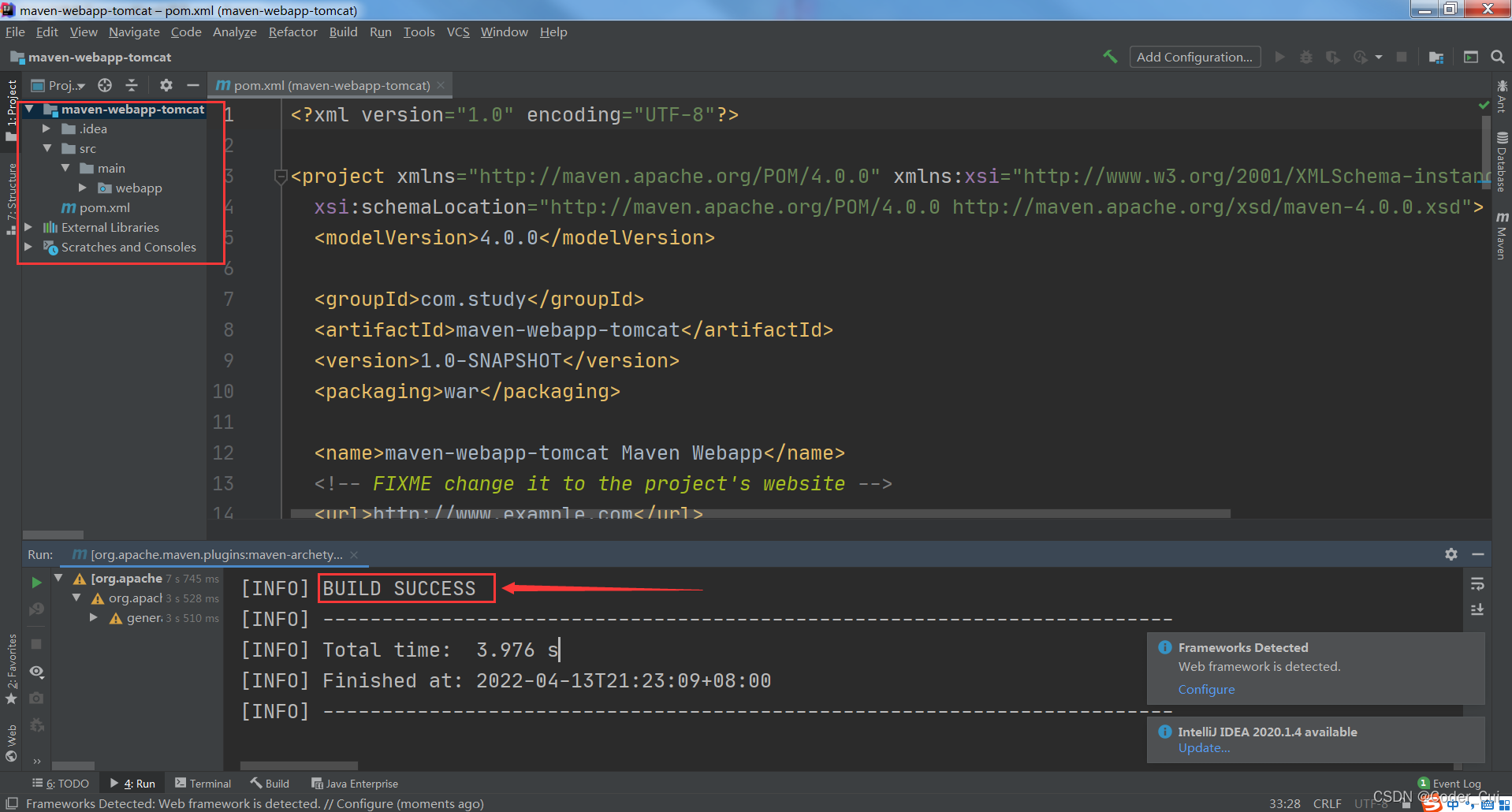Toggle the Web tool window stripe
Screen dimensions: 1512x812
tap(11, 743)
